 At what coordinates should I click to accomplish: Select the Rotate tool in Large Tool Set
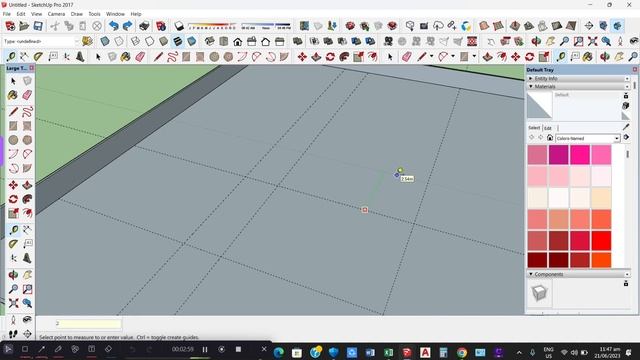click(x=13, y=199)
